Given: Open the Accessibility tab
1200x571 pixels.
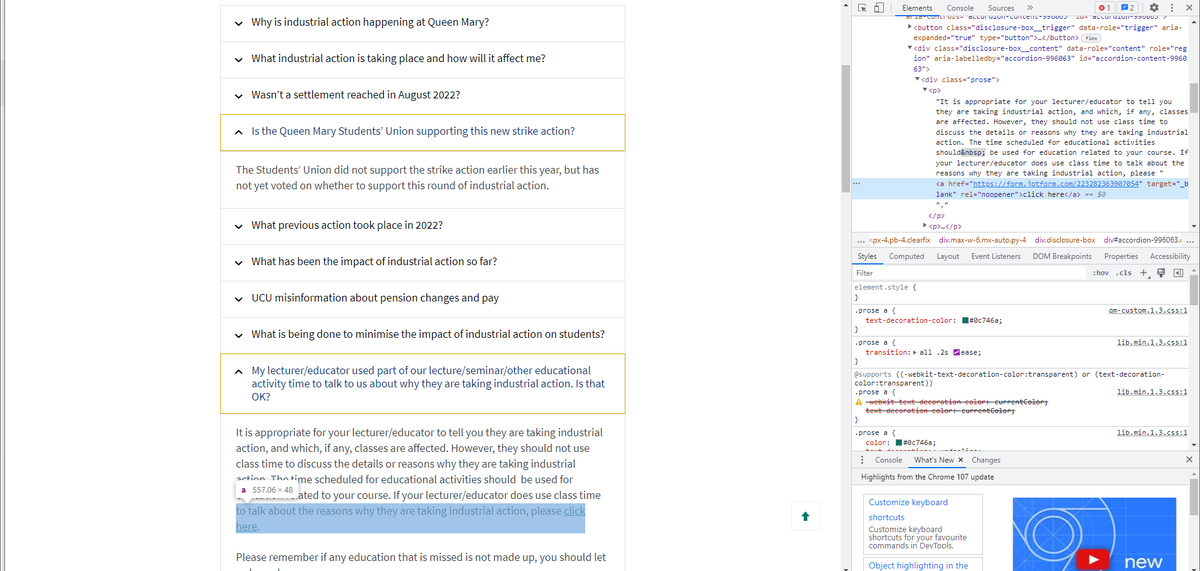Looking at the screenshot, I should [x=1170, y=257].
